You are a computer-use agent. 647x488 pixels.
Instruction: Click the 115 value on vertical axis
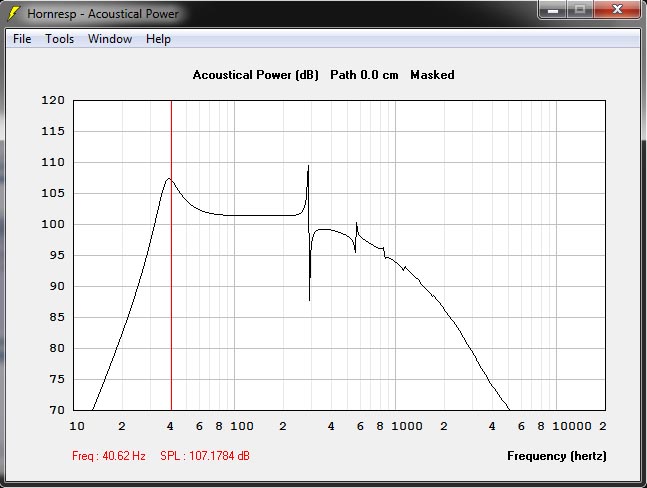pyautogui.click(x=53, y=131)
